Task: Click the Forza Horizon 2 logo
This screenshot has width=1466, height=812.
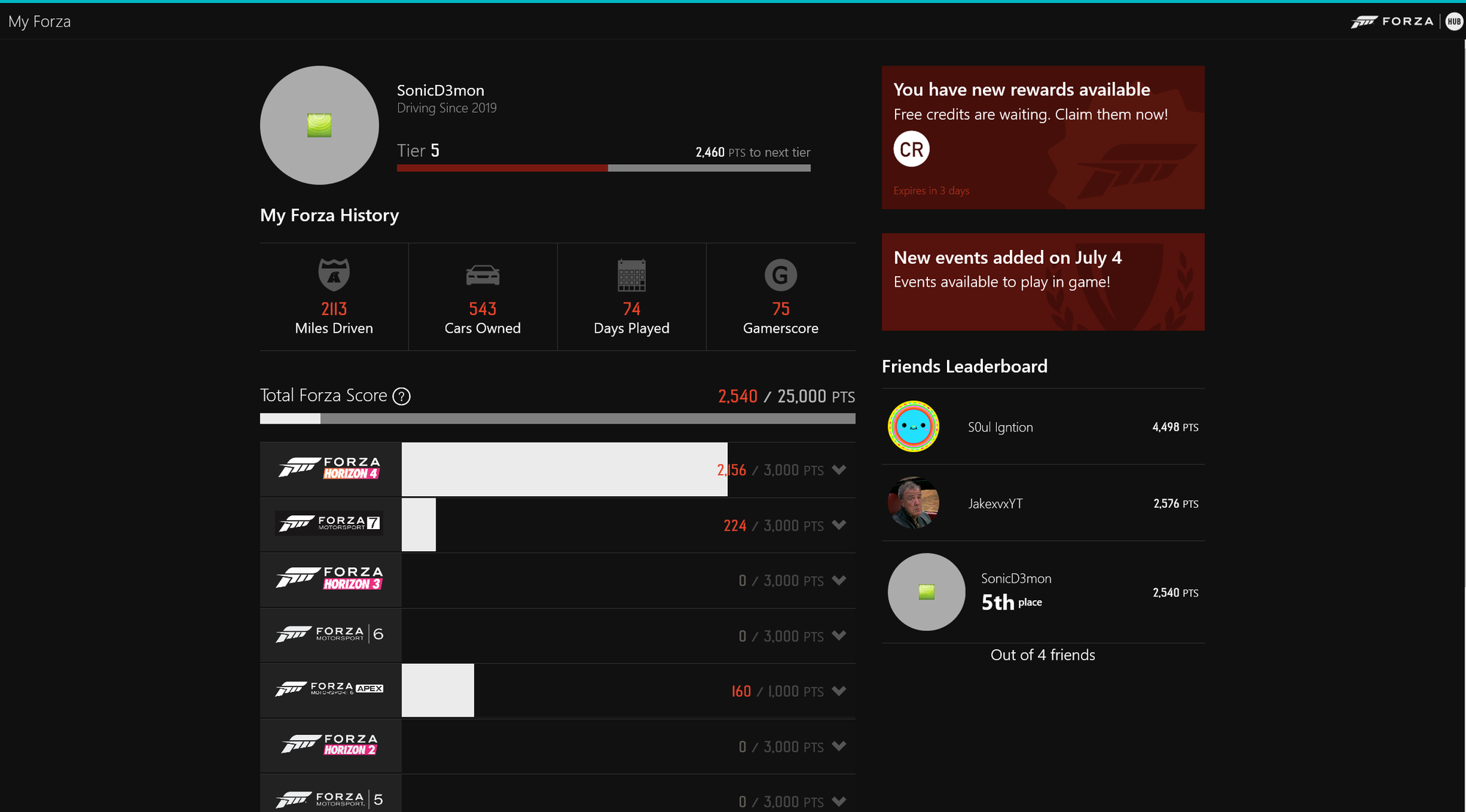Action: [x=330, y=745]
